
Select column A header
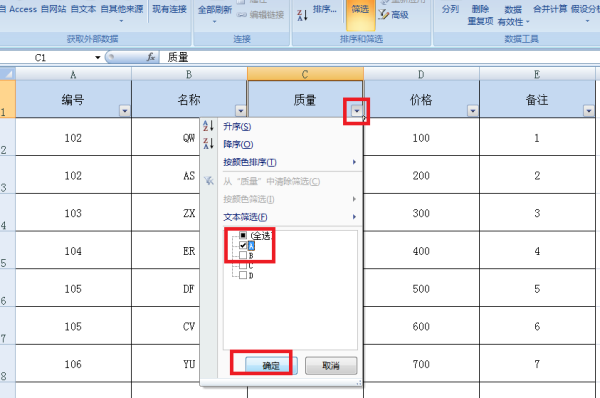(73, 74)
